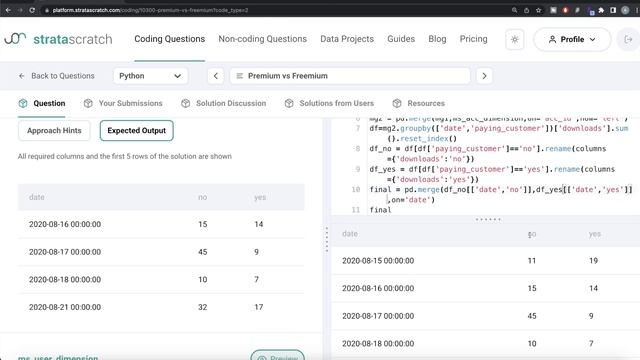The image size is (640, 360).
Task: Toggle the light/dark theme sun icon
Action: (515, 40)
